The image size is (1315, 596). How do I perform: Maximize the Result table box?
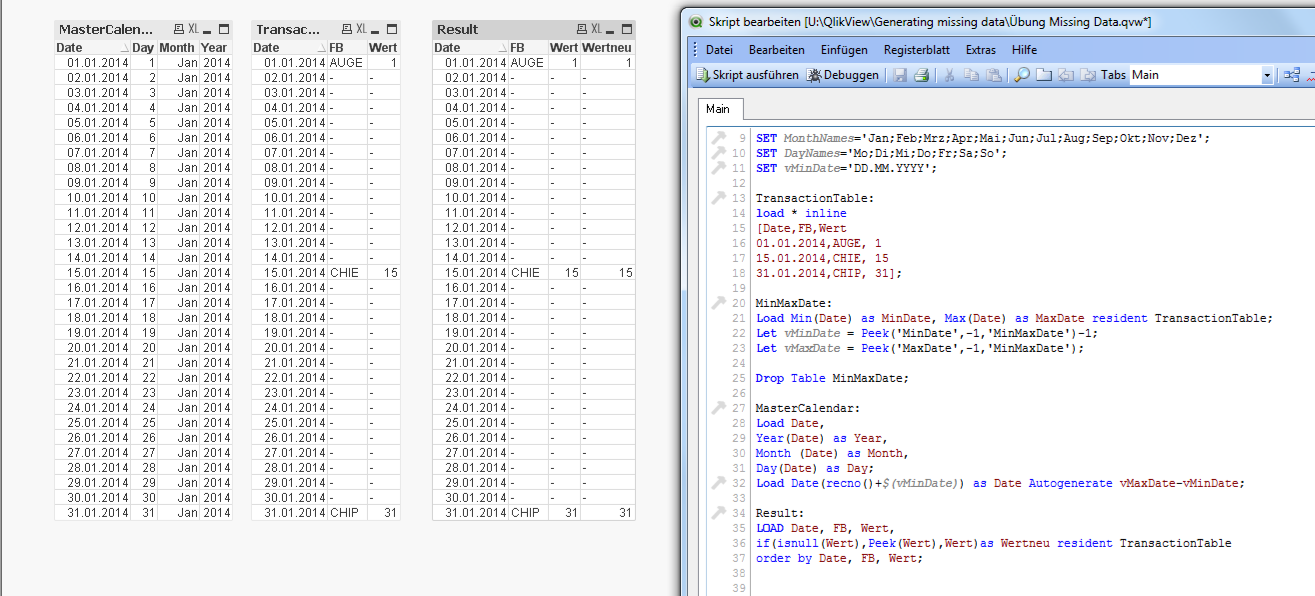(627, 29)
